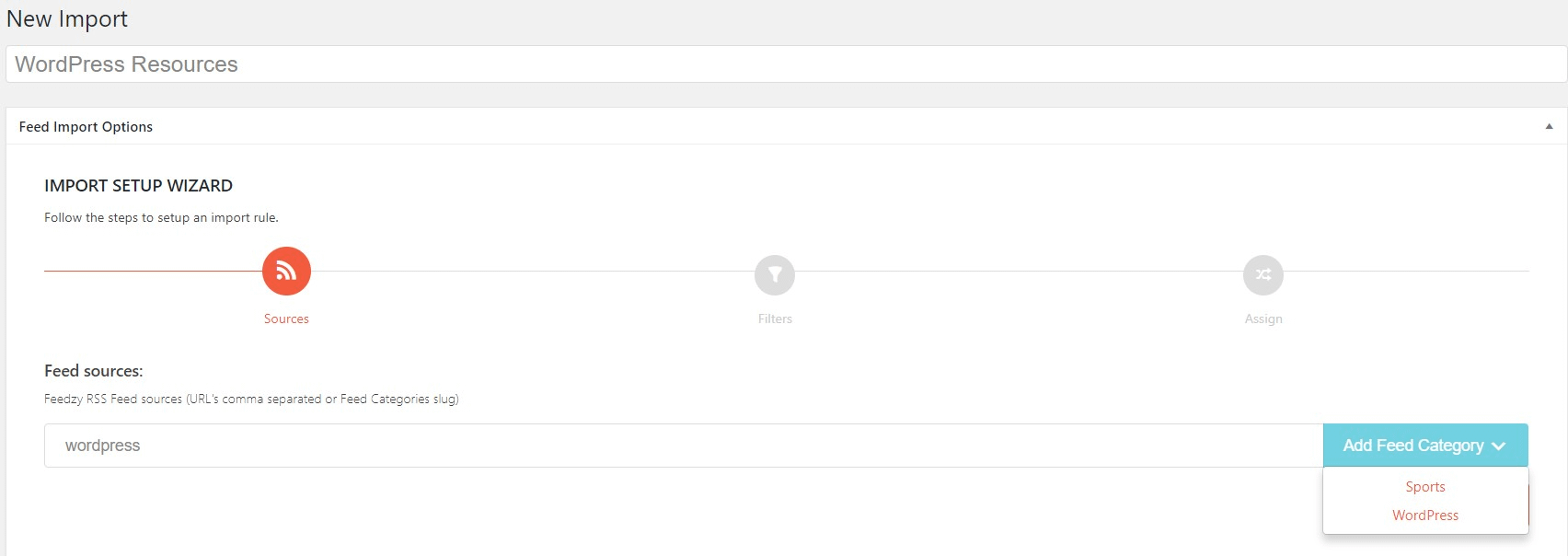
Task: Click the Filters step label
Action: [774, 319]
